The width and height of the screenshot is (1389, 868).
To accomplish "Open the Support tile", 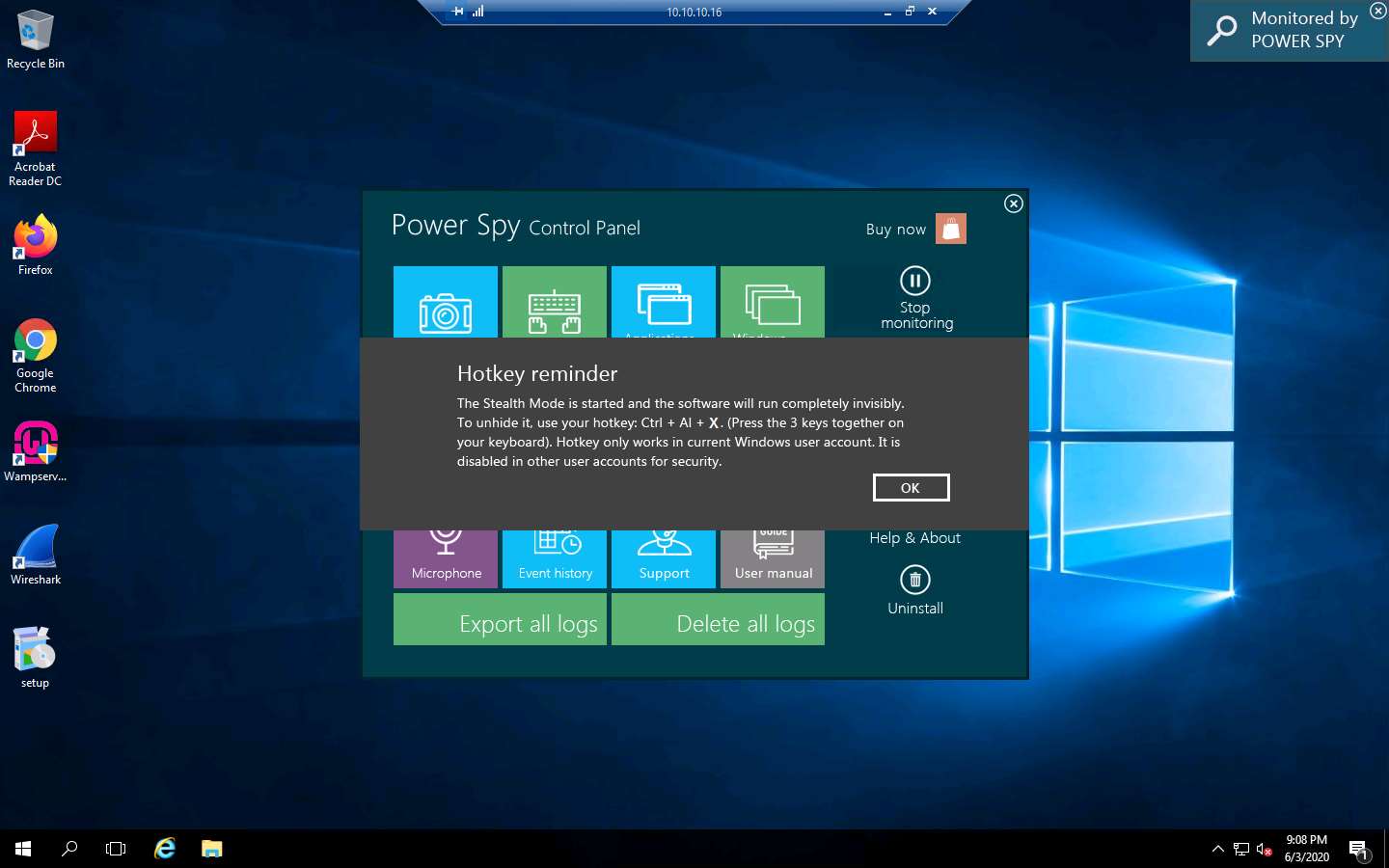I will pyautogui.click(x=664, y=559).
